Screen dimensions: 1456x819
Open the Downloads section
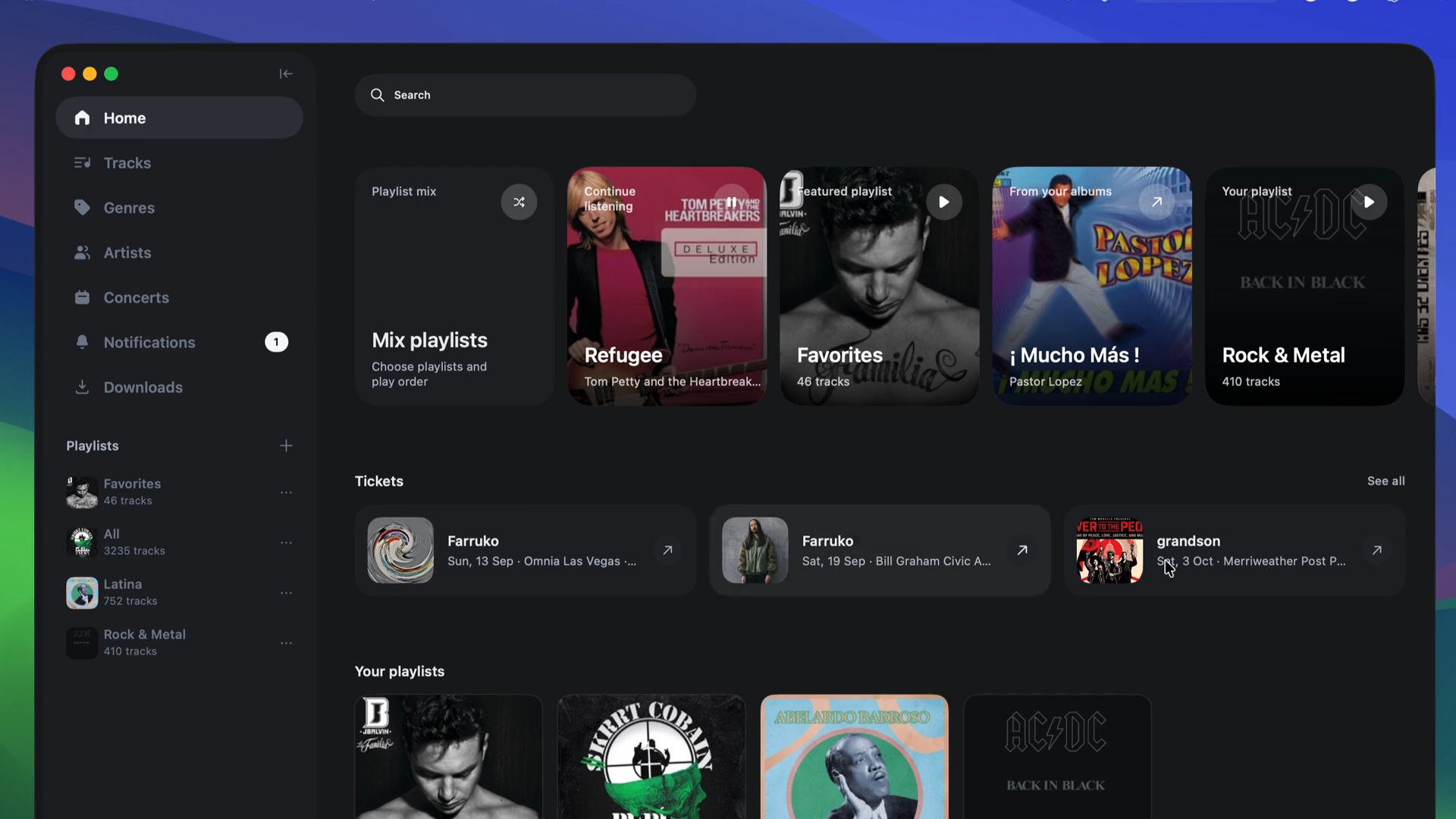(179, 387)
